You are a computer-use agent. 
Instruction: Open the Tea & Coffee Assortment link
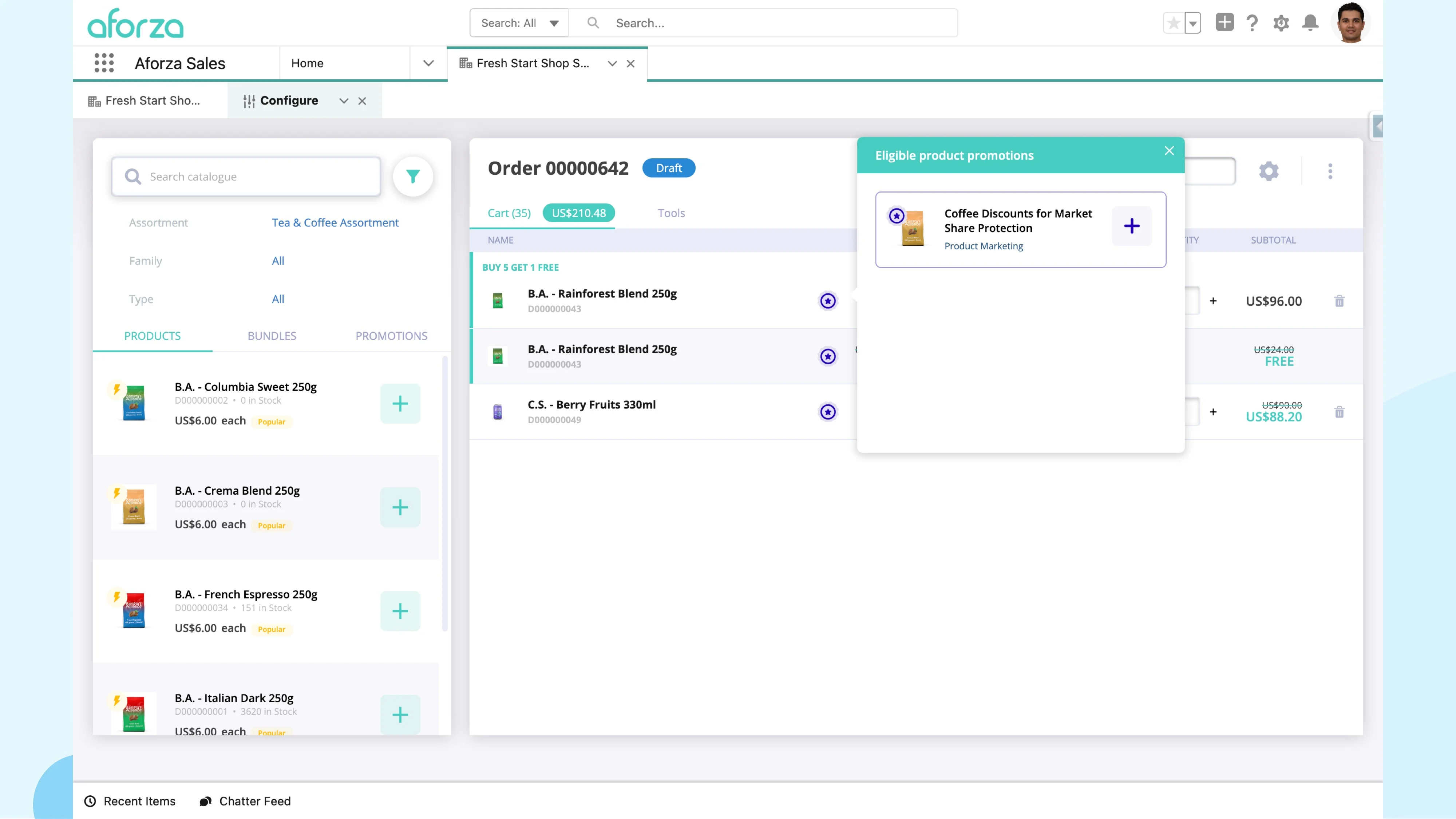pos(335,223)
